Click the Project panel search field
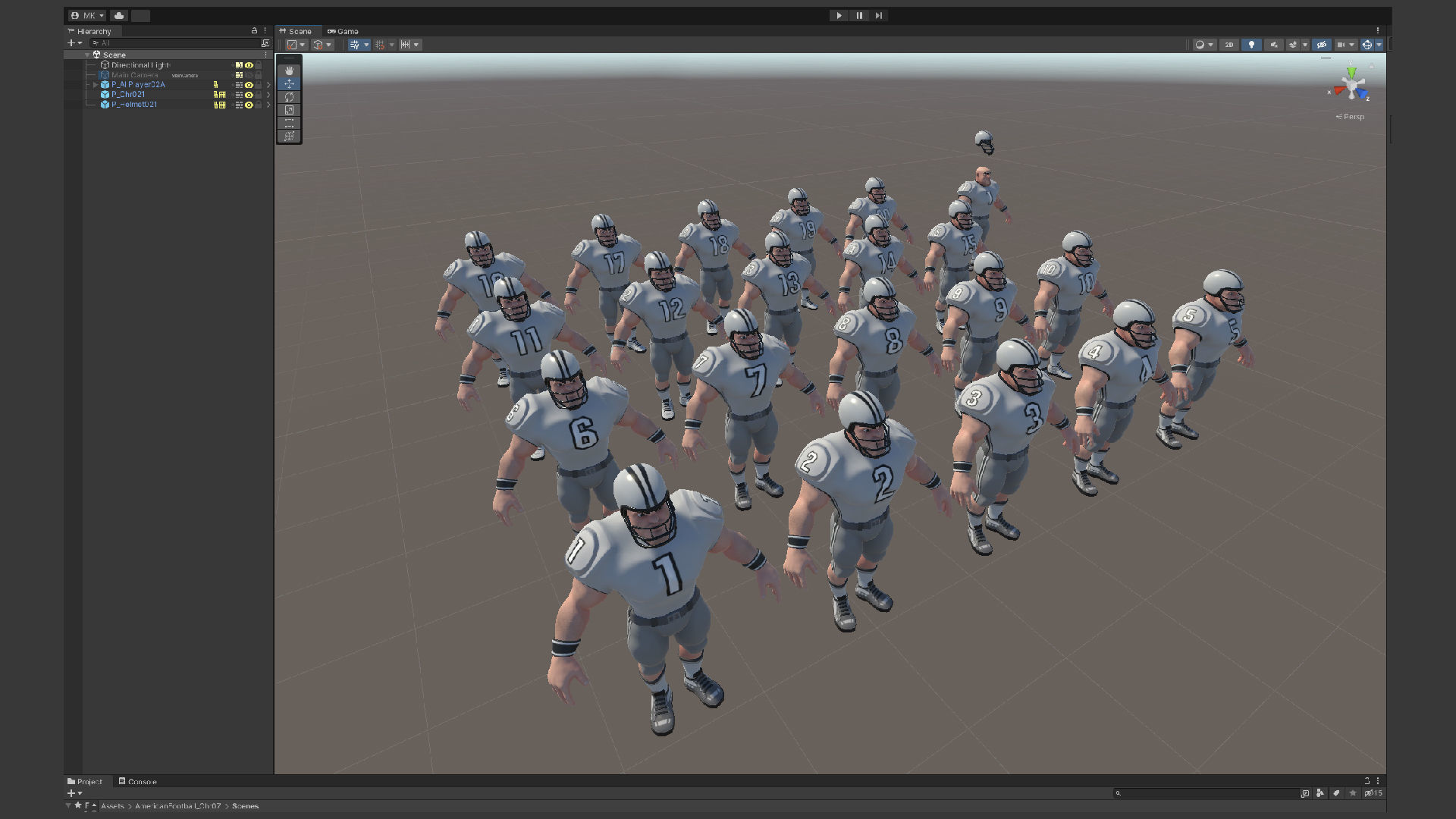 (1206, 793)
